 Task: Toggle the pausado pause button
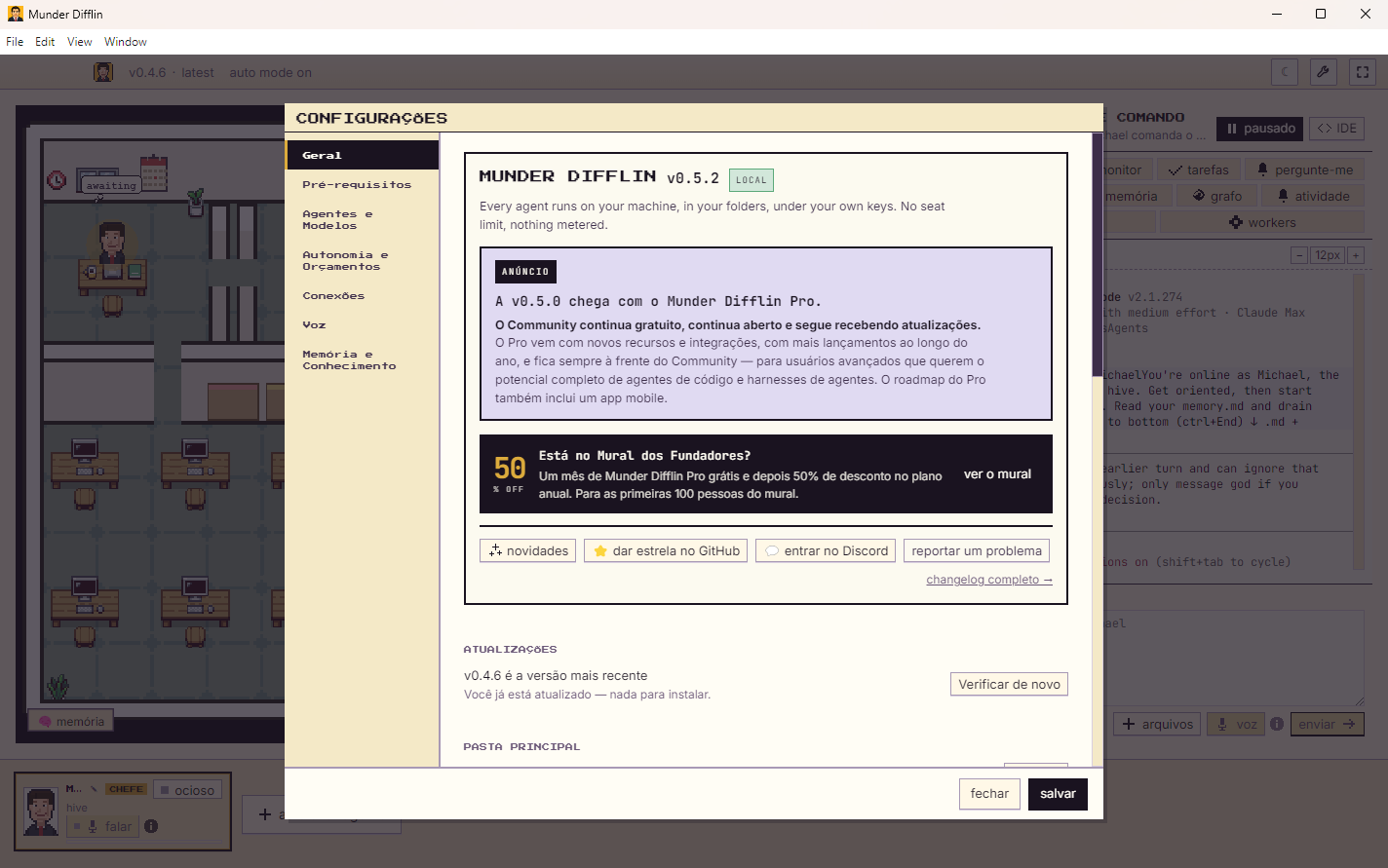[1259, 128]
